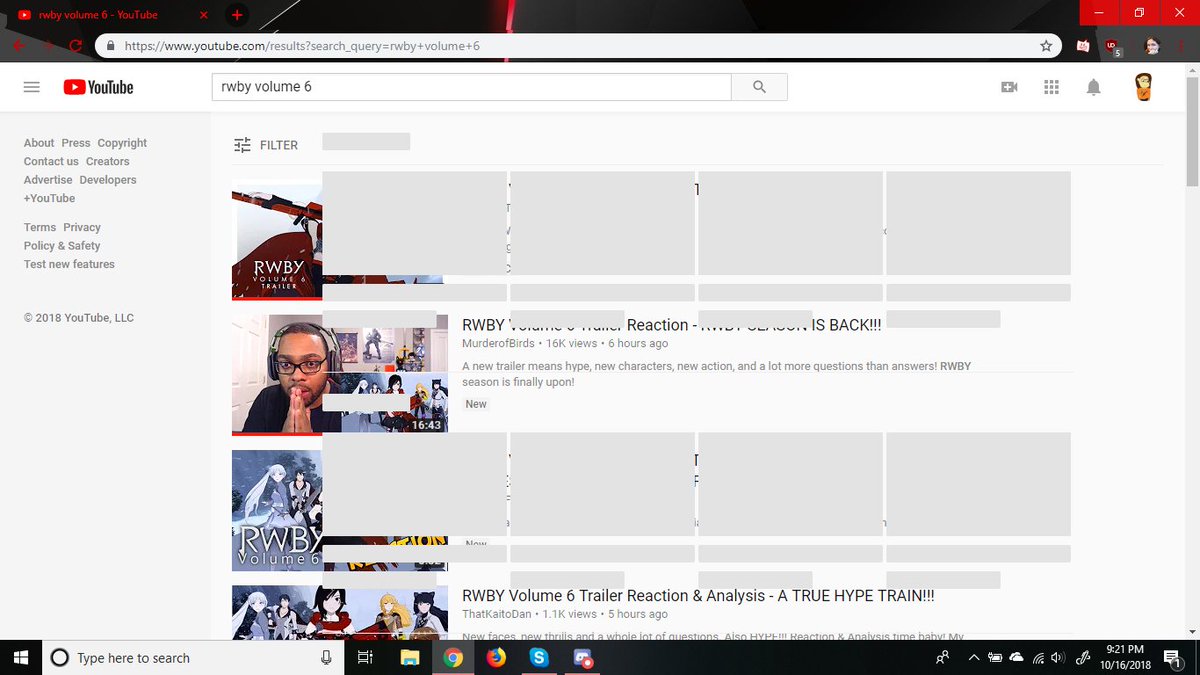This screenshot has height=675, width=1200.
Task: Click the Cortana microphone icon
Action: pos(326,657)
